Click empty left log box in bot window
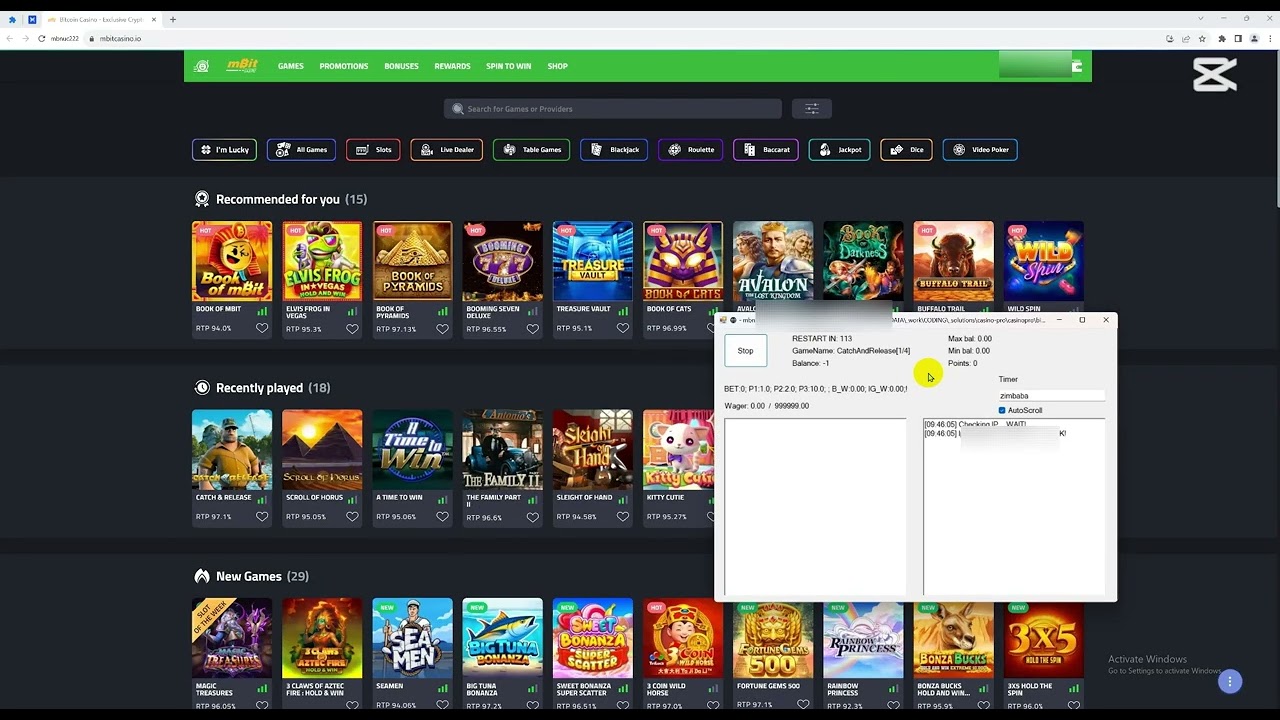1280x720 pixels. [x=815, y=508]
